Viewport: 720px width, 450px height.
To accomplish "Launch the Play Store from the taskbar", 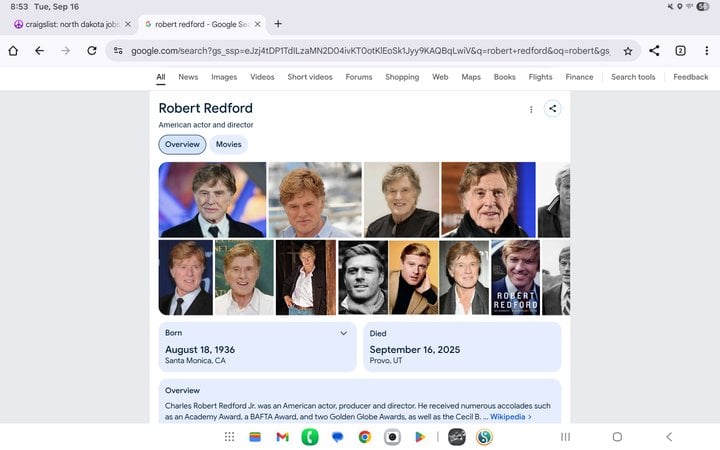I will pos(420,437).
